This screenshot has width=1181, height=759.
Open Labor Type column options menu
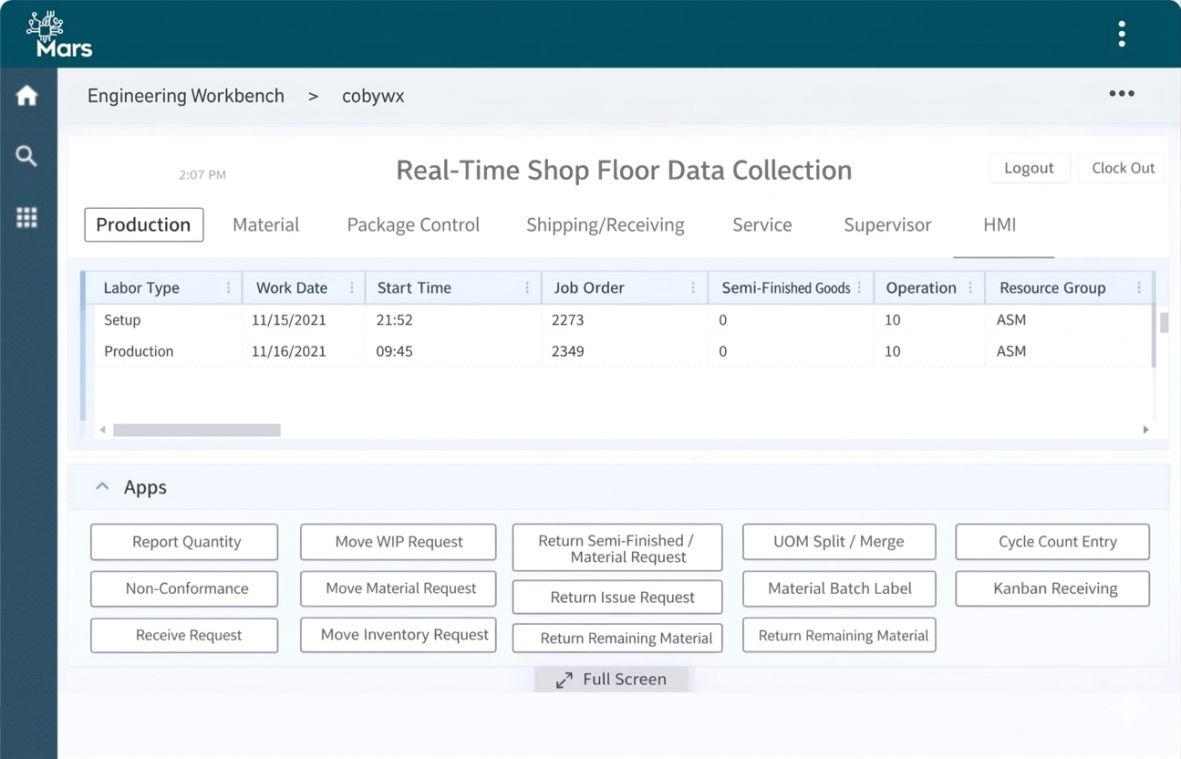coord(228,288)
